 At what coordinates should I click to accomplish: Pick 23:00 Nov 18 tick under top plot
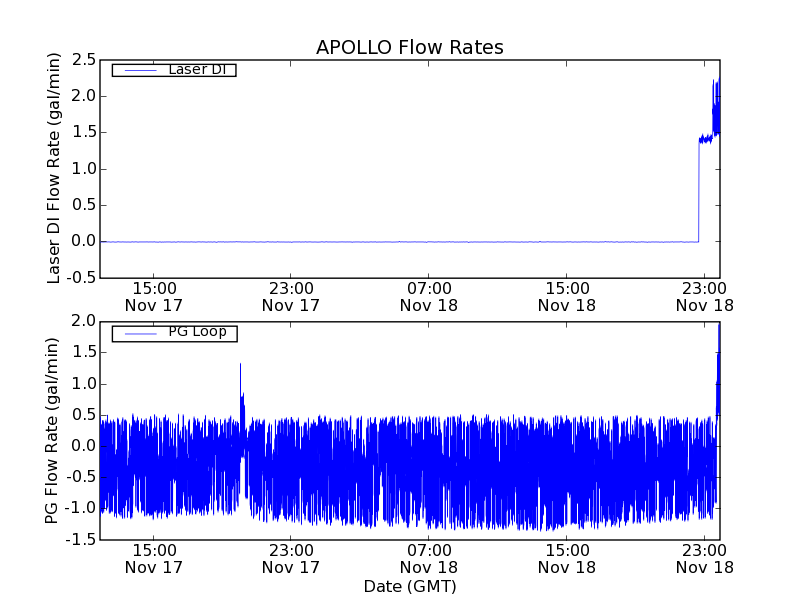(x=705, y=295)
